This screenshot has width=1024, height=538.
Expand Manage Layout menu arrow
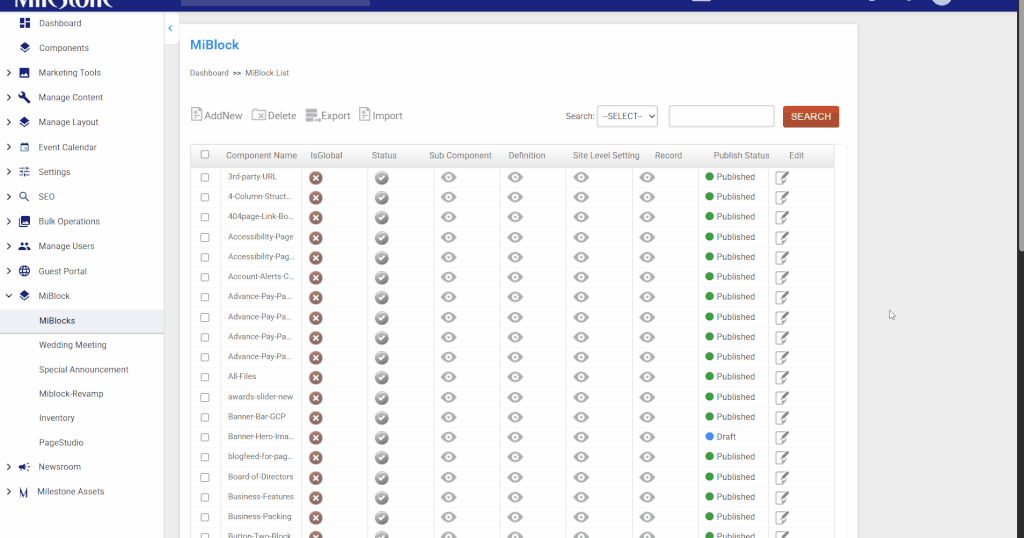pyautogui.click(x=8, y=122)
